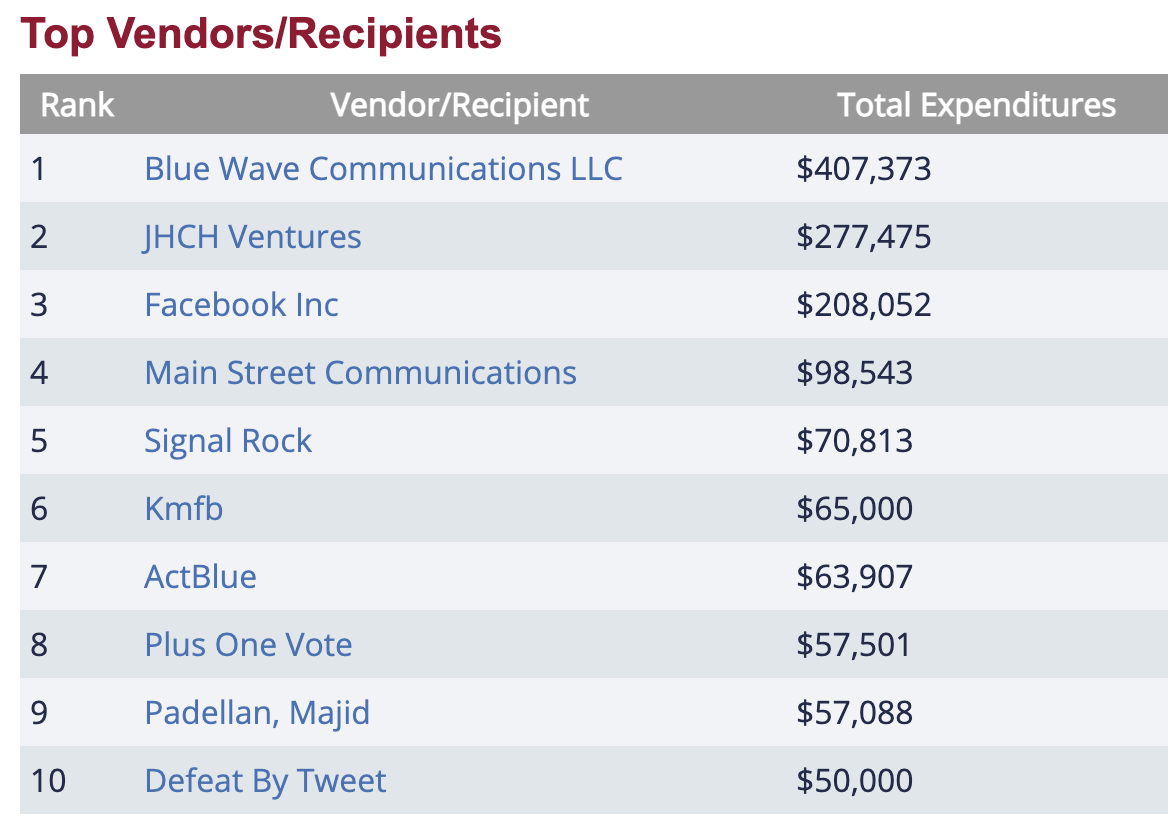The width and height of the screenshot is (1174, 826).
Task: Select the $98,543 expenditure cell
Action: [x=854, y=372]
